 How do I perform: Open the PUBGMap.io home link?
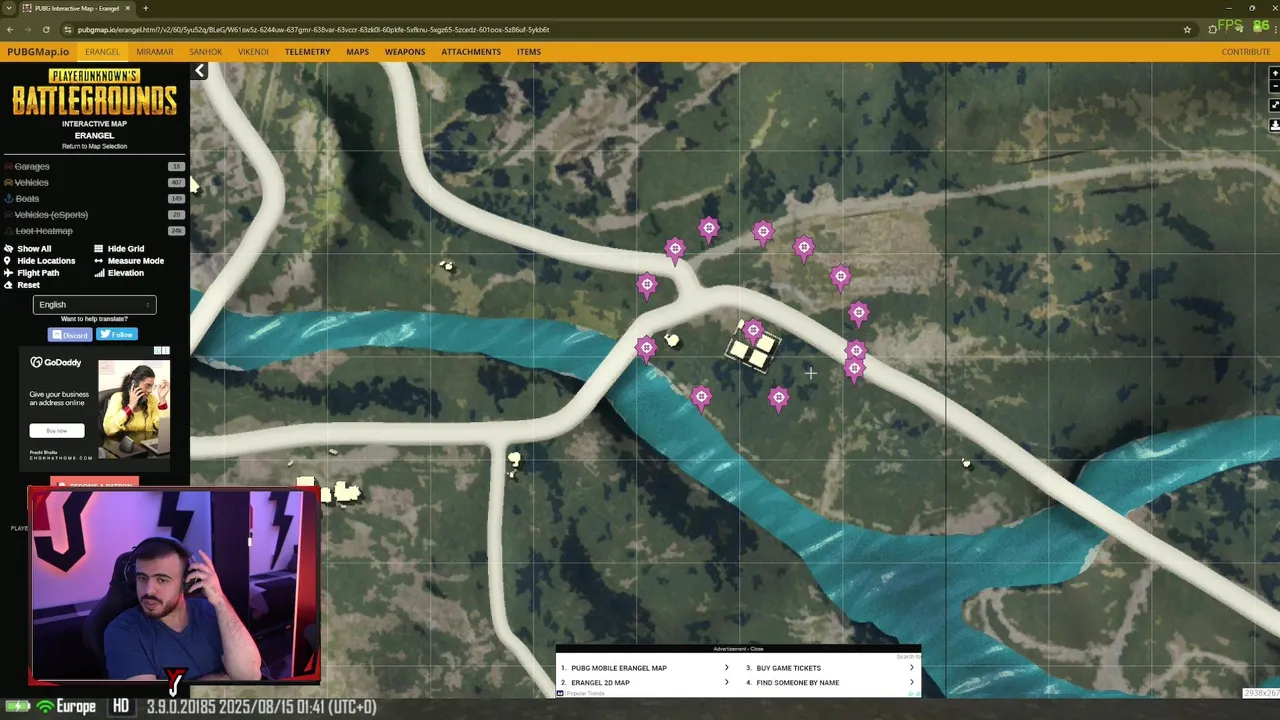coord(38,52)
